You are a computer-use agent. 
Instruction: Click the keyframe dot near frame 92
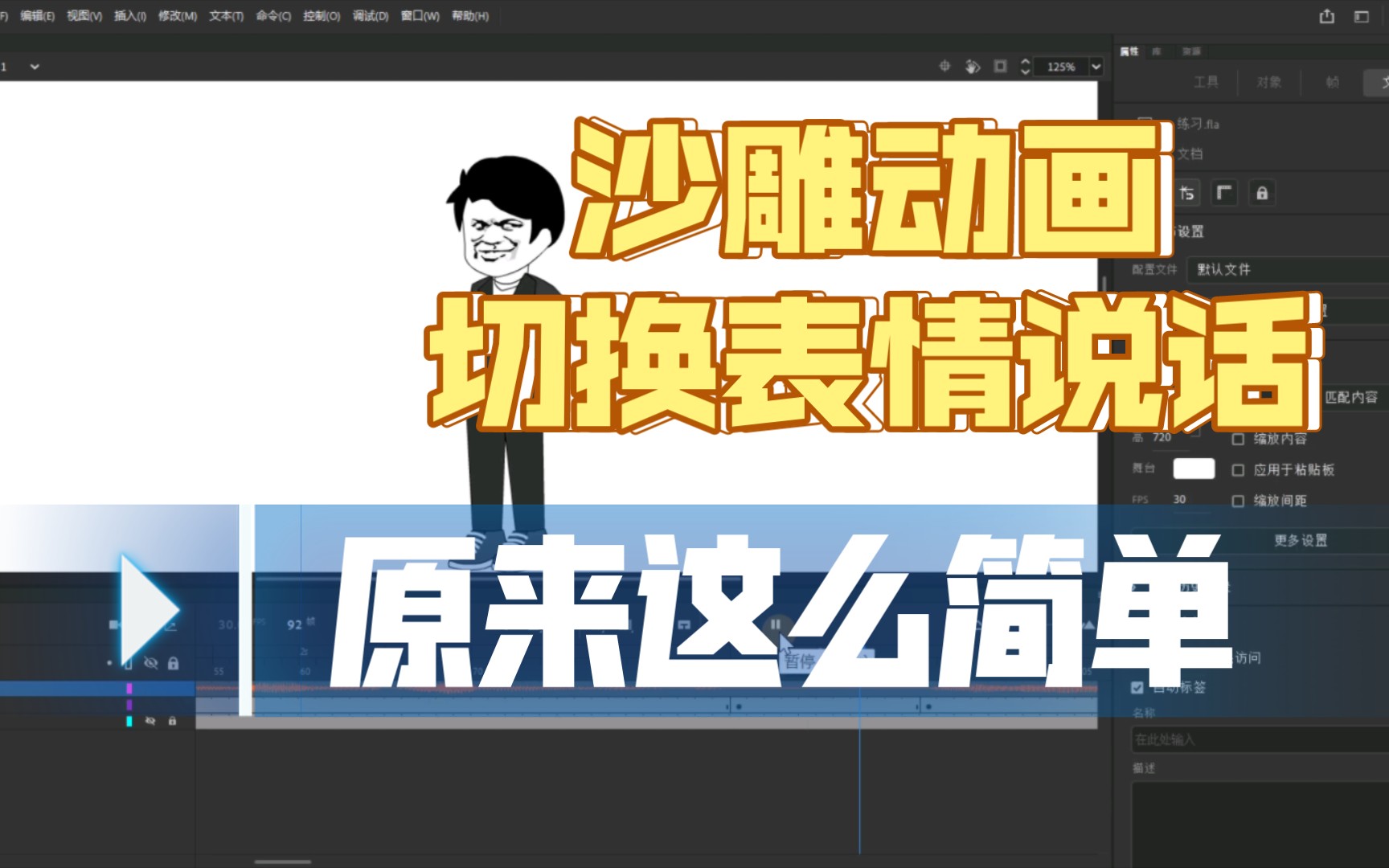pos(739,706)
